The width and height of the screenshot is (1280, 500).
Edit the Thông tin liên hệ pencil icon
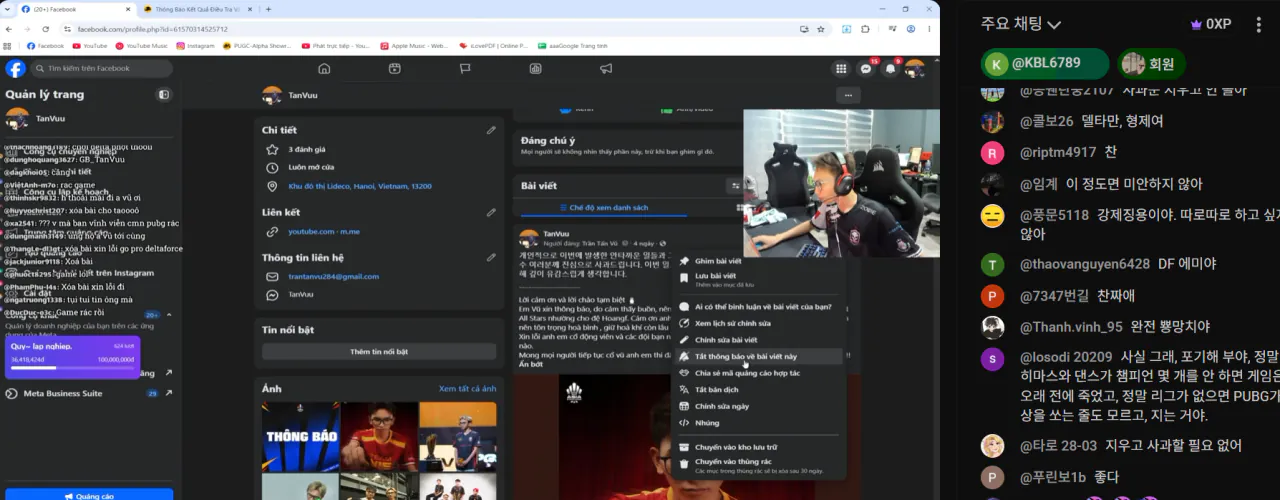tap(491, 257)
